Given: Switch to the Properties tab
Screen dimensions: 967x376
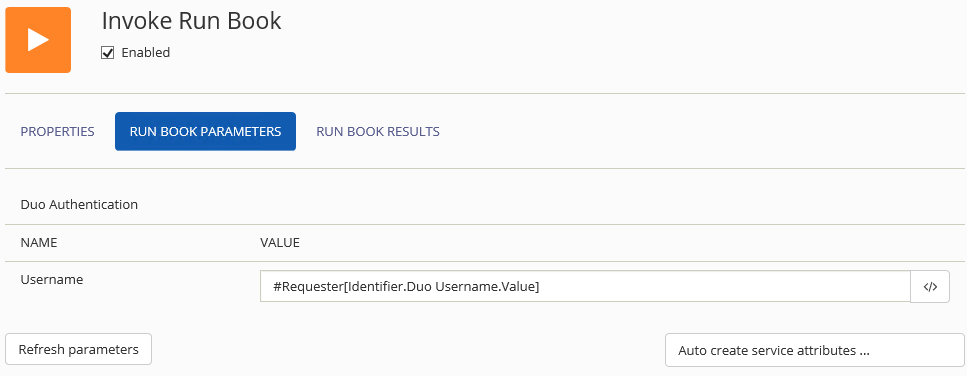Looking at the screenshot, I should click(57, 131).
